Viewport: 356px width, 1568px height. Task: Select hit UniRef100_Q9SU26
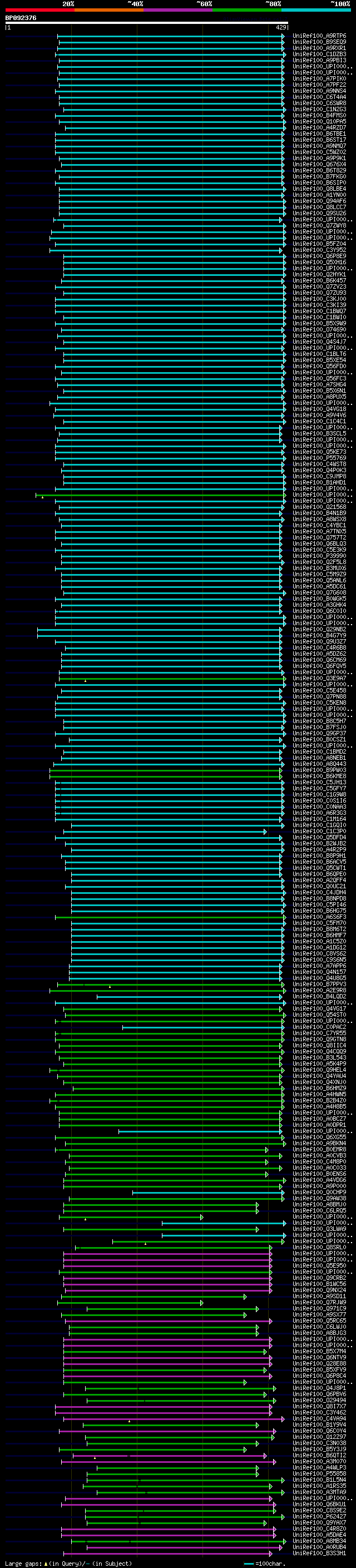click(x=319, y=213)
